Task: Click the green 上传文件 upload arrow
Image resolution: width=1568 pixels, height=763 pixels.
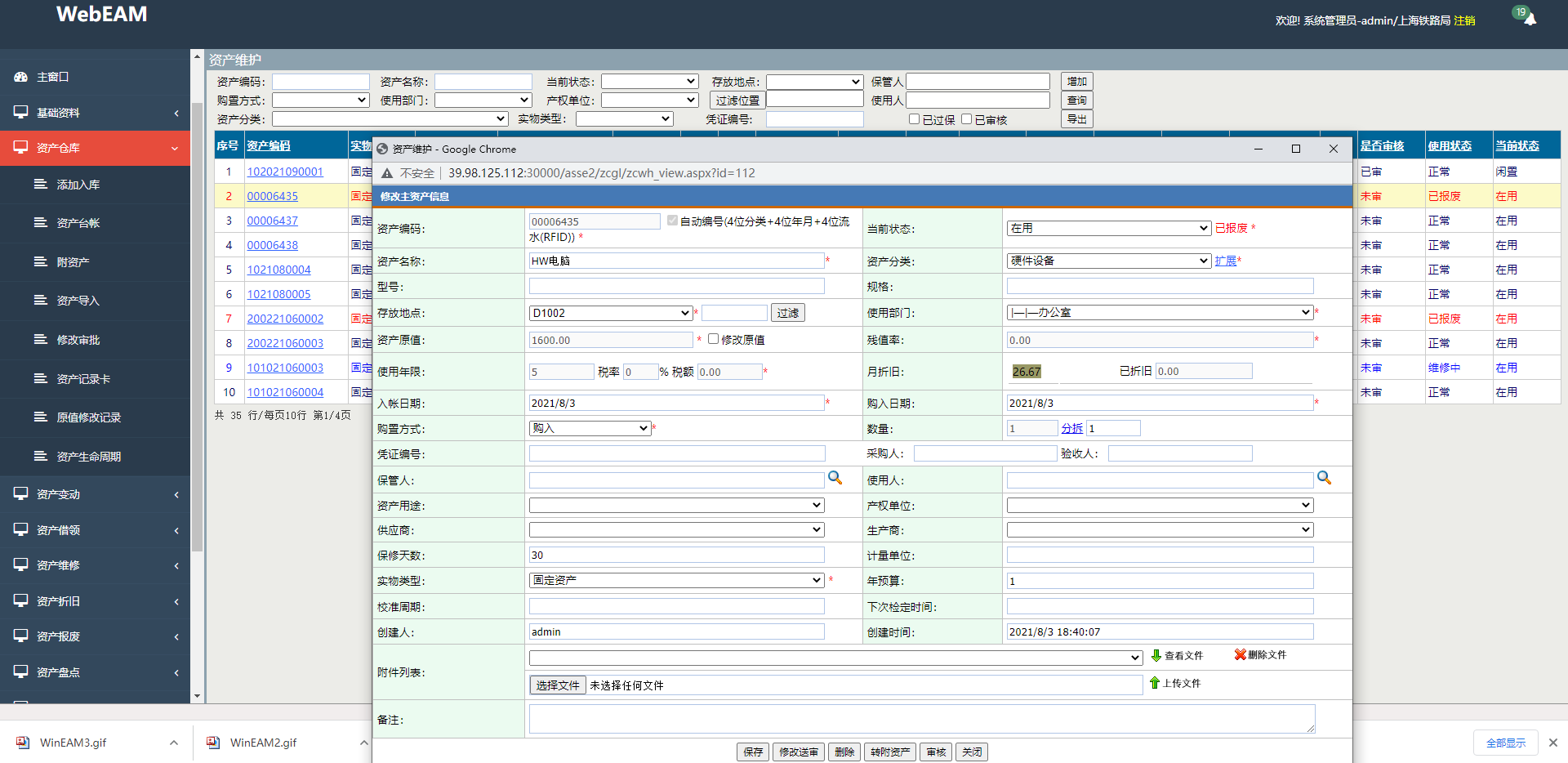Action: (1154, 683)
